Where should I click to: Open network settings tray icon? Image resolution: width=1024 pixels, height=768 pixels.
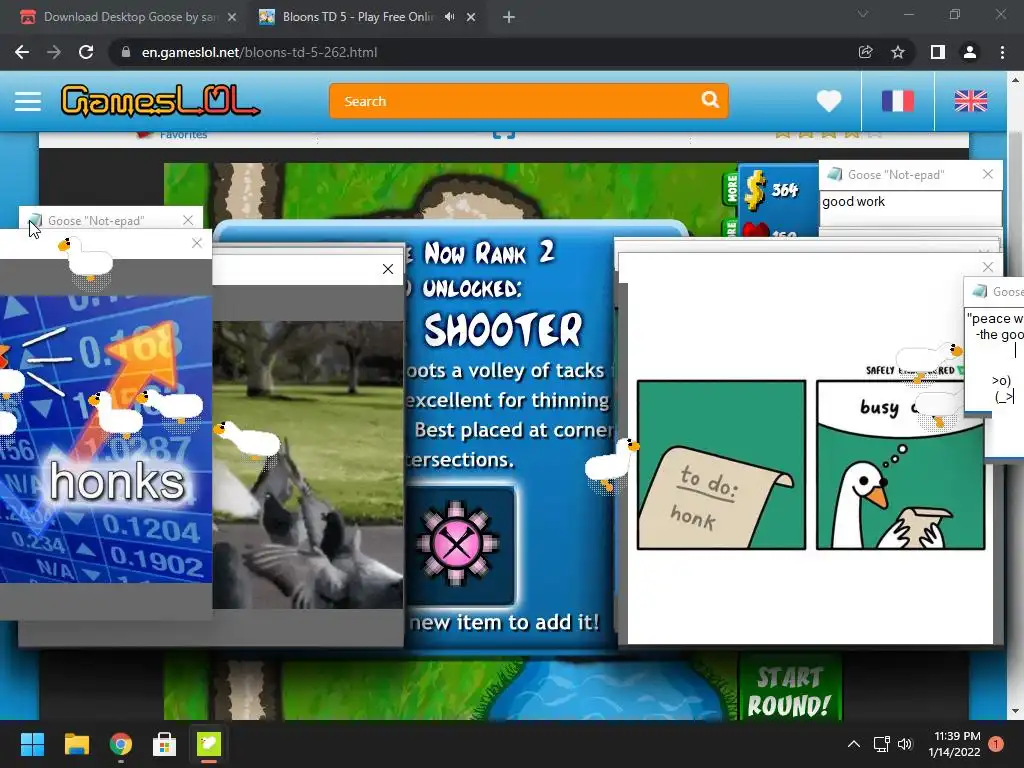(882, 744)
